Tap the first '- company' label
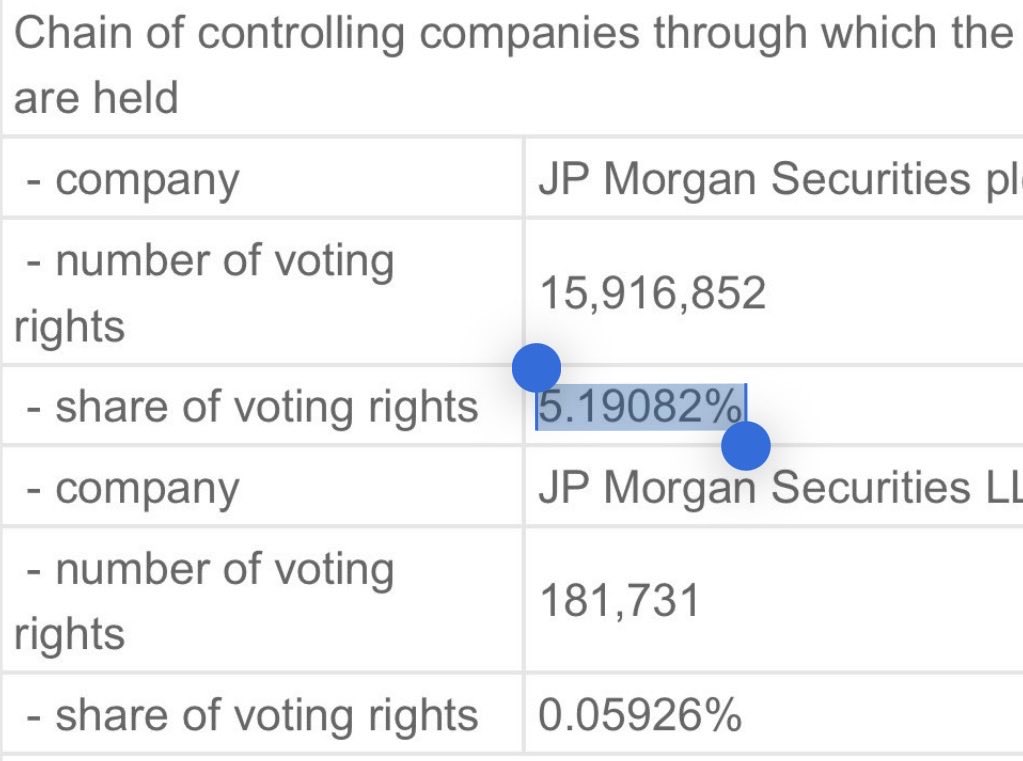Viewport: 1023px width, 761px height. point(133,180)
